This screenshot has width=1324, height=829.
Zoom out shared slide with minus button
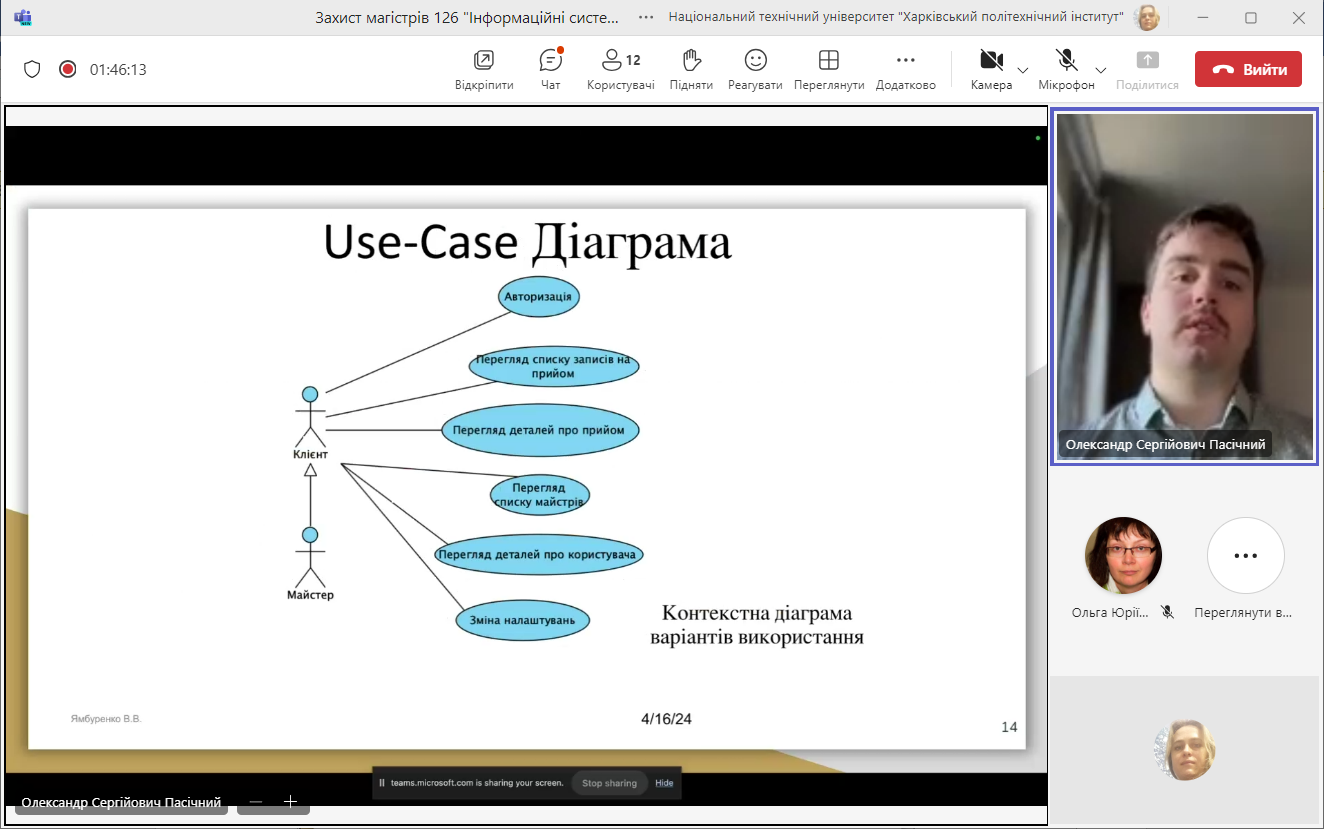(x=256, y=802)
